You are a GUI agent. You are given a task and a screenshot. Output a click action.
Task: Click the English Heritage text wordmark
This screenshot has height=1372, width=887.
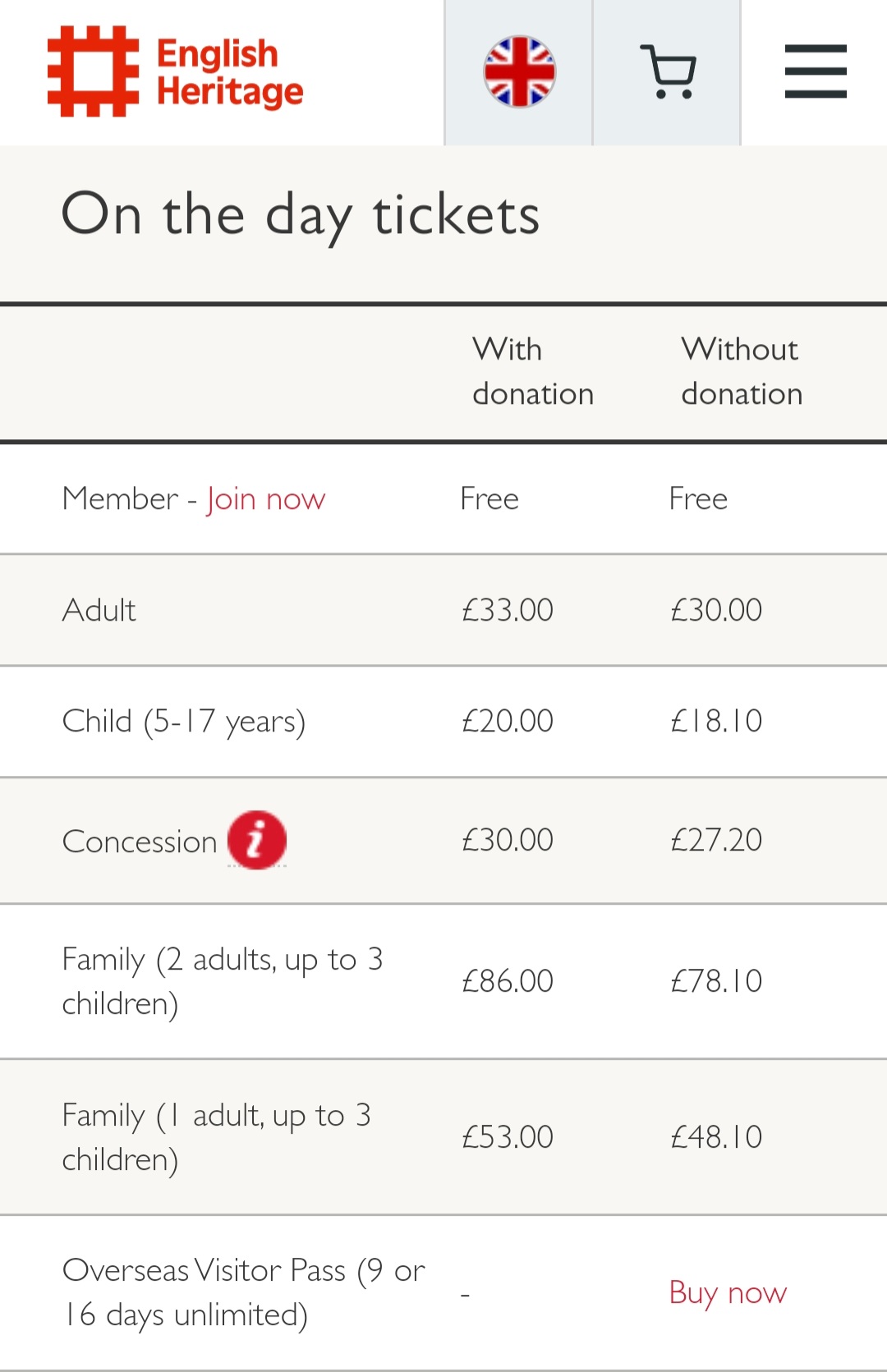[x=229, y=72]
